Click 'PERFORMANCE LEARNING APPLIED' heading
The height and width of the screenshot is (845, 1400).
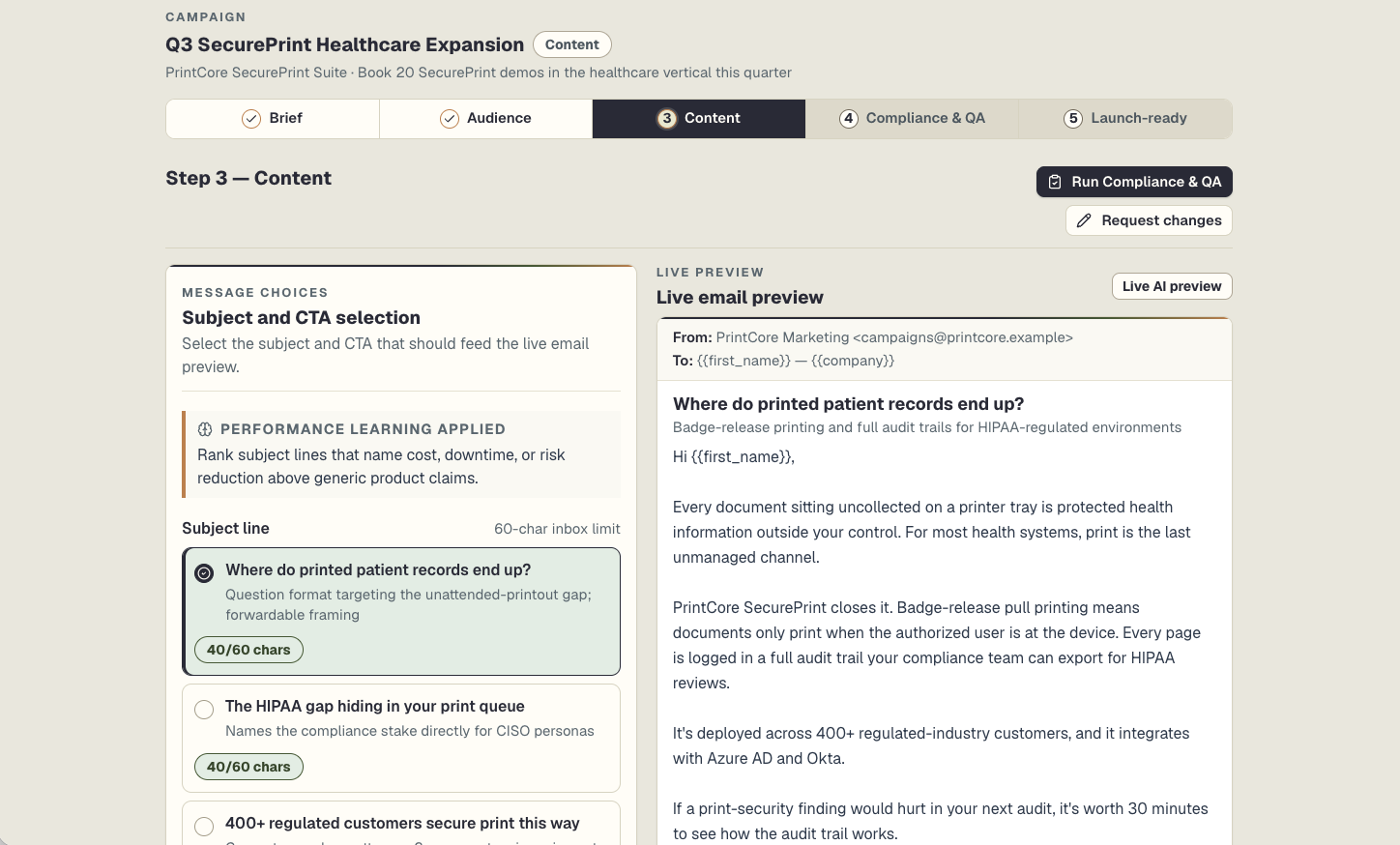[363, 429]
